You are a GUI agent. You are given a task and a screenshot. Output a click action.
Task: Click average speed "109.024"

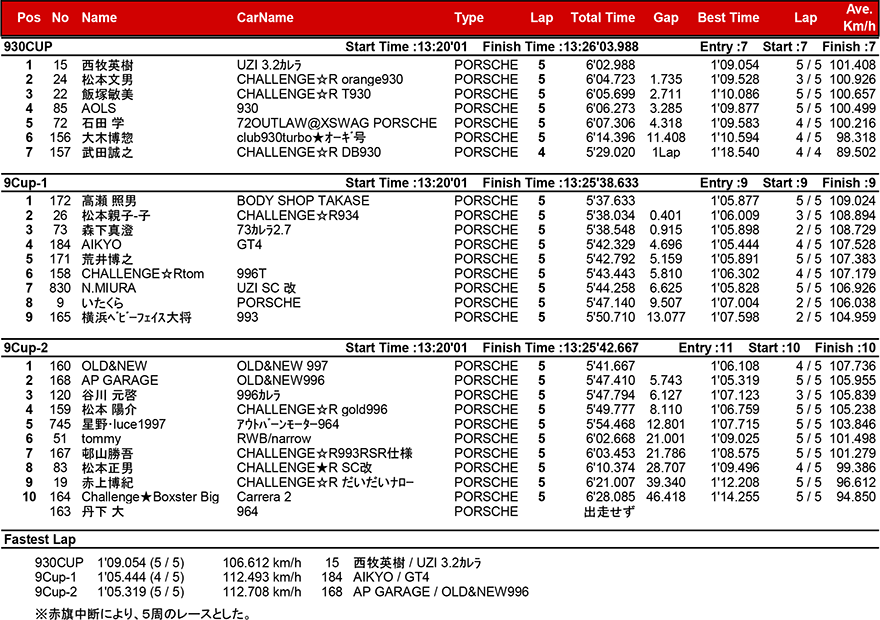tap(853, 201)
